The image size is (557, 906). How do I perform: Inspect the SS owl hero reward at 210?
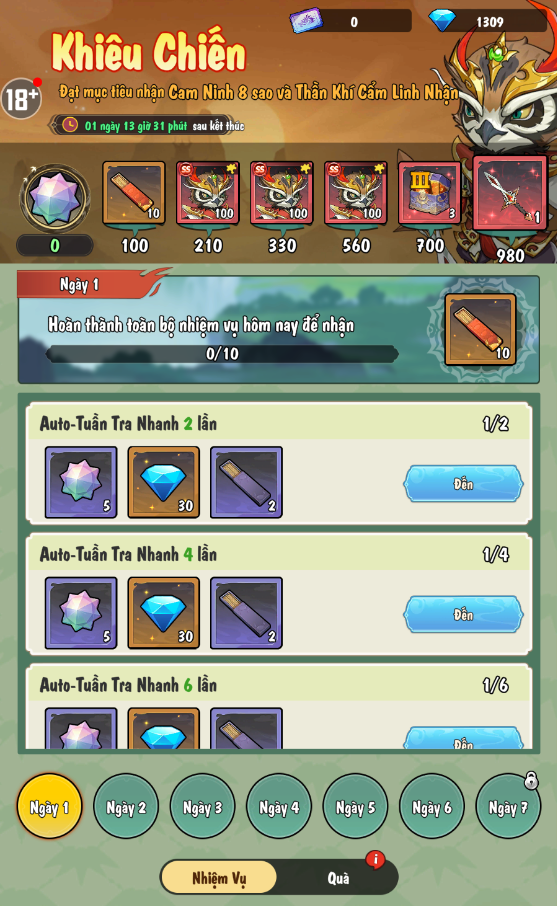pyautogui.click(x=208, y=192)
